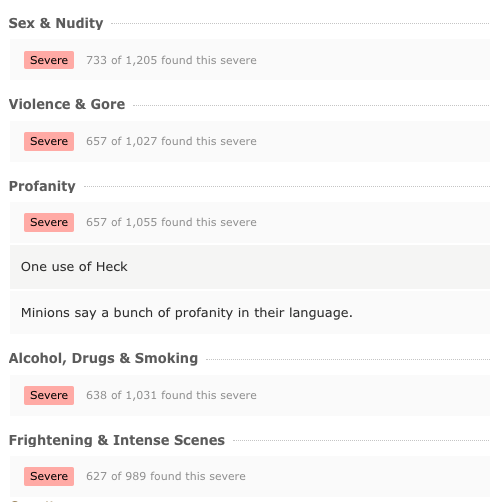Open the Profanity section heading

click(42, 186)
